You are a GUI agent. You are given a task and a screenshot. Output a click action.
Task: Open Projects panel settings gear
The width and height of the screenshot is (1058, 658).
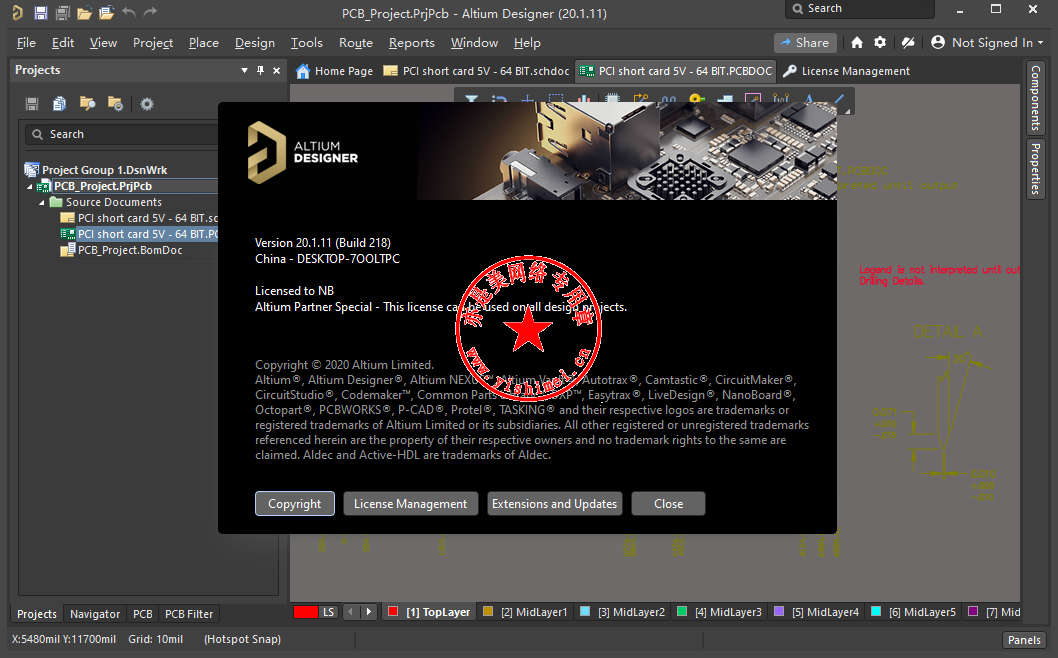click(146, 104)
